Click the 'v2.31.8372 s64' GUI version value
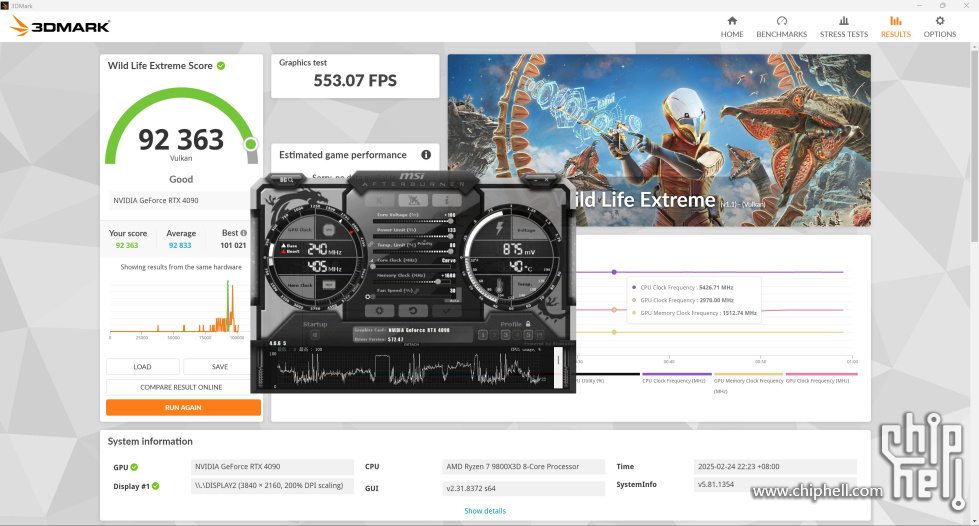Viewport: 979px width, 526px height. point(523,489)
